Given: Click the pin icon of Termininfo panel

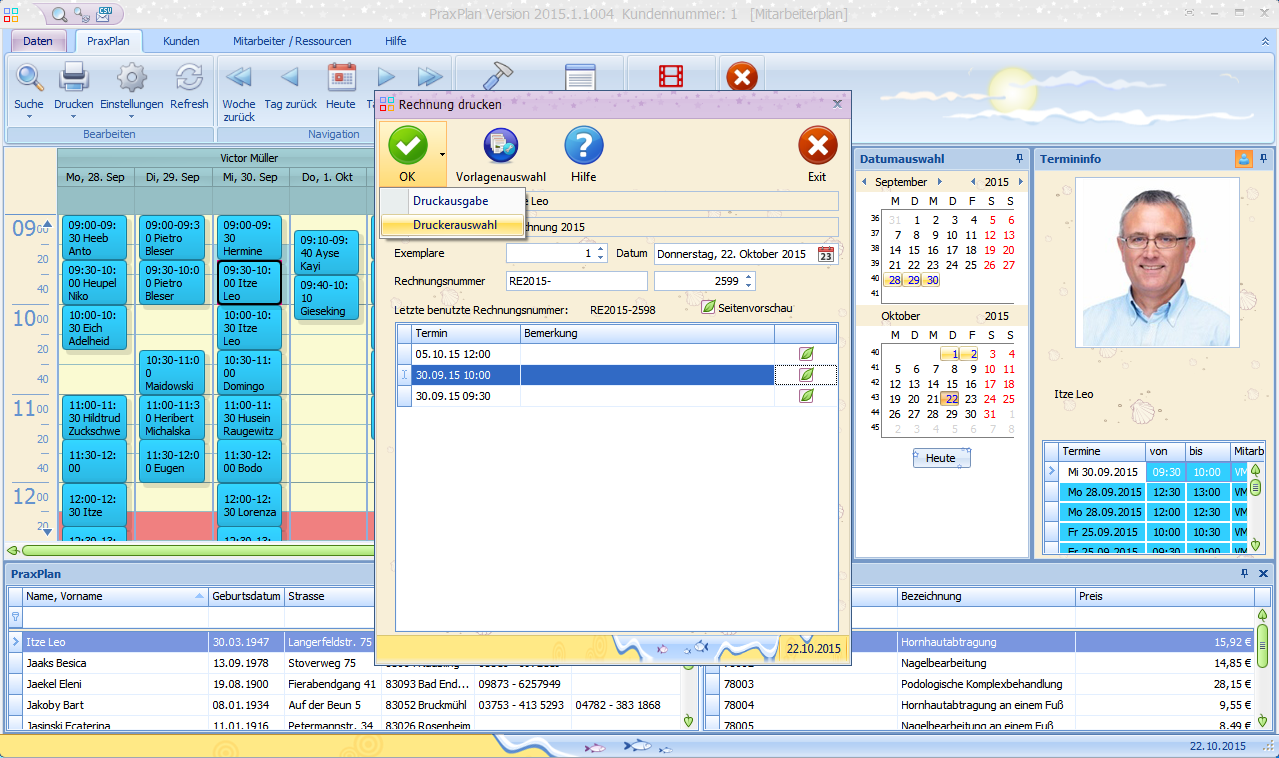Looking at the screenshot, I should click(1264, 158).
